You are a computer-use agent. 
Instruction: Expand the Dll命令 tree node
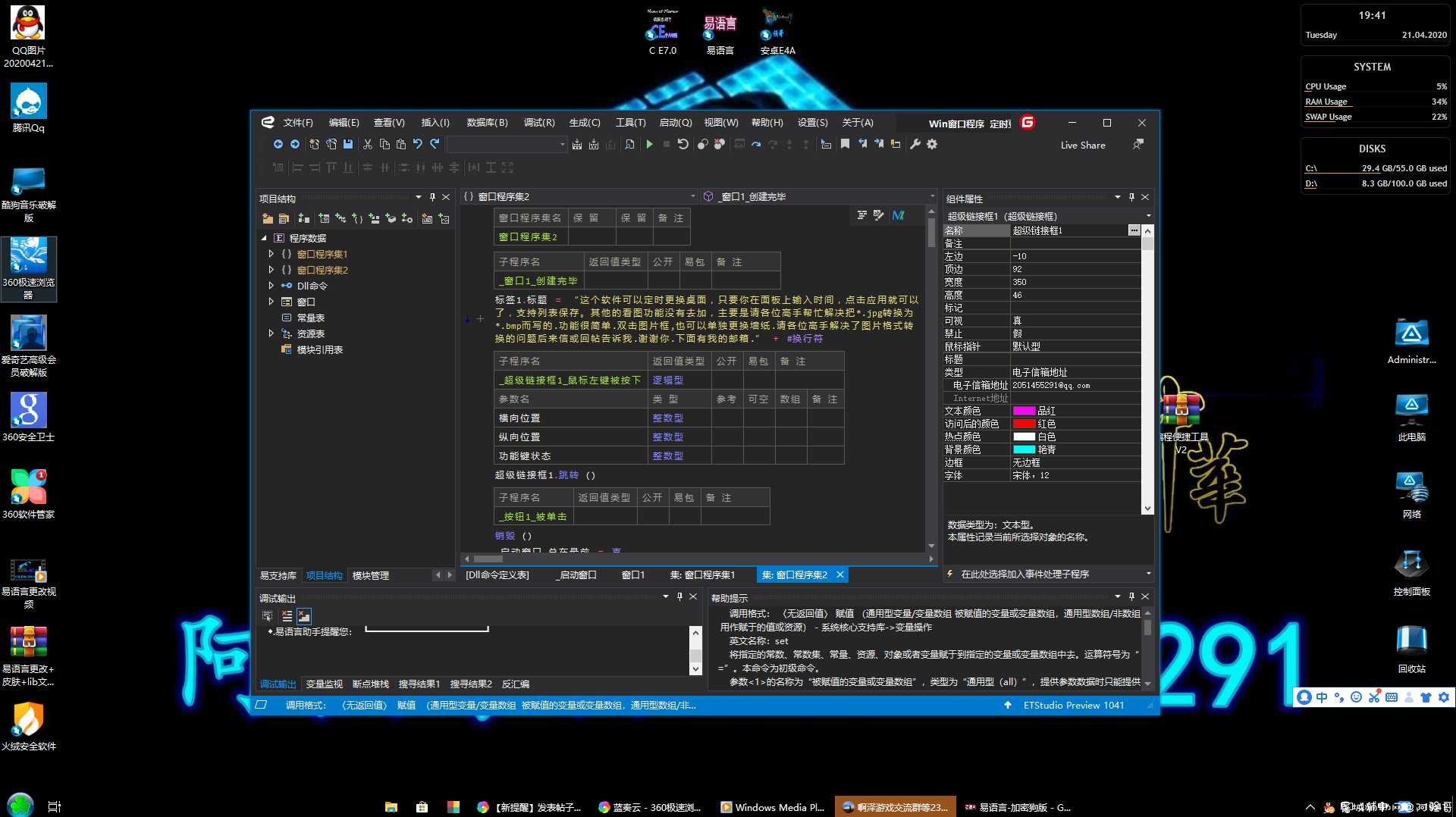pyautogui.click(x=271, y=286)
